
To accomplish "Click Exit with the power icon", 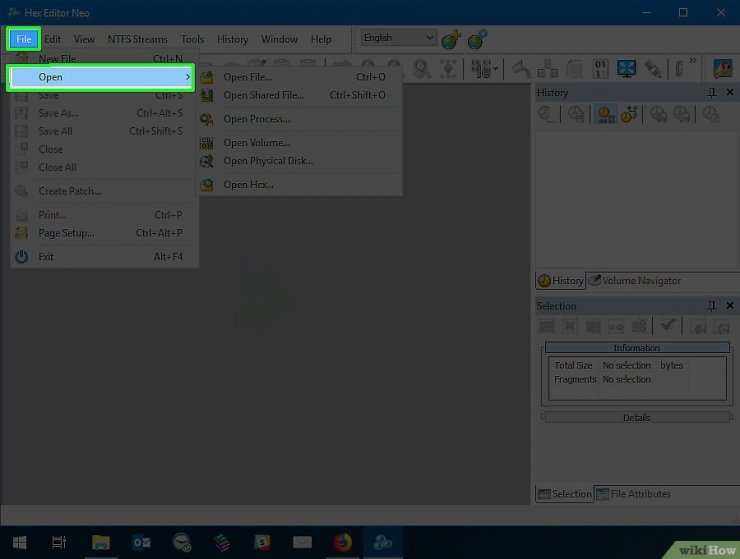I will tap(103, 257).
